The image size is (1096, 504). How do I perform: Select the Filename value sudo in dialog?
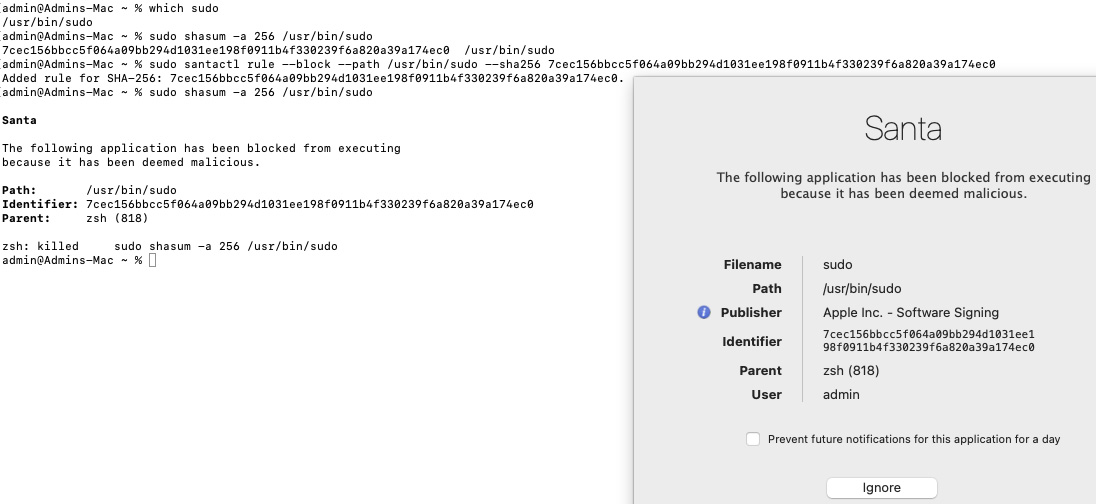tap(837, 265)
